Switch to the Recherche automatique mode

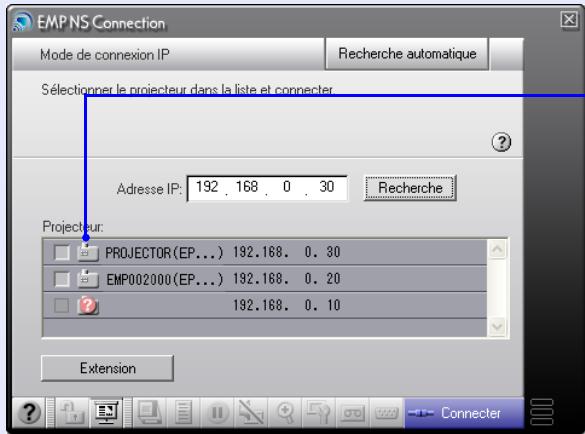click(x=407, y=54)
